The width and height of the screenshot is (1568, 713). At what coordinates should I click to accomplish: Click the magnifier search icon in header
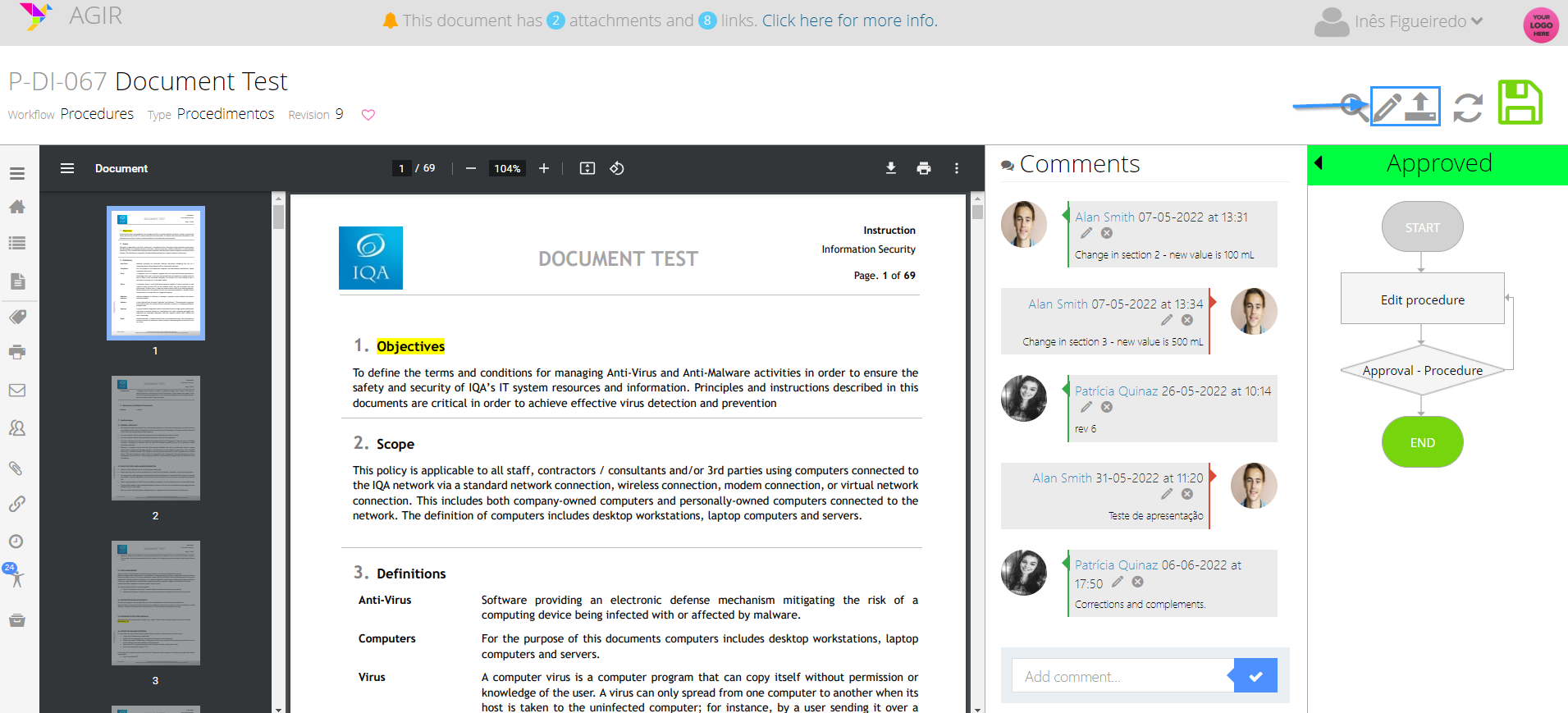(x=1355, y=107)
